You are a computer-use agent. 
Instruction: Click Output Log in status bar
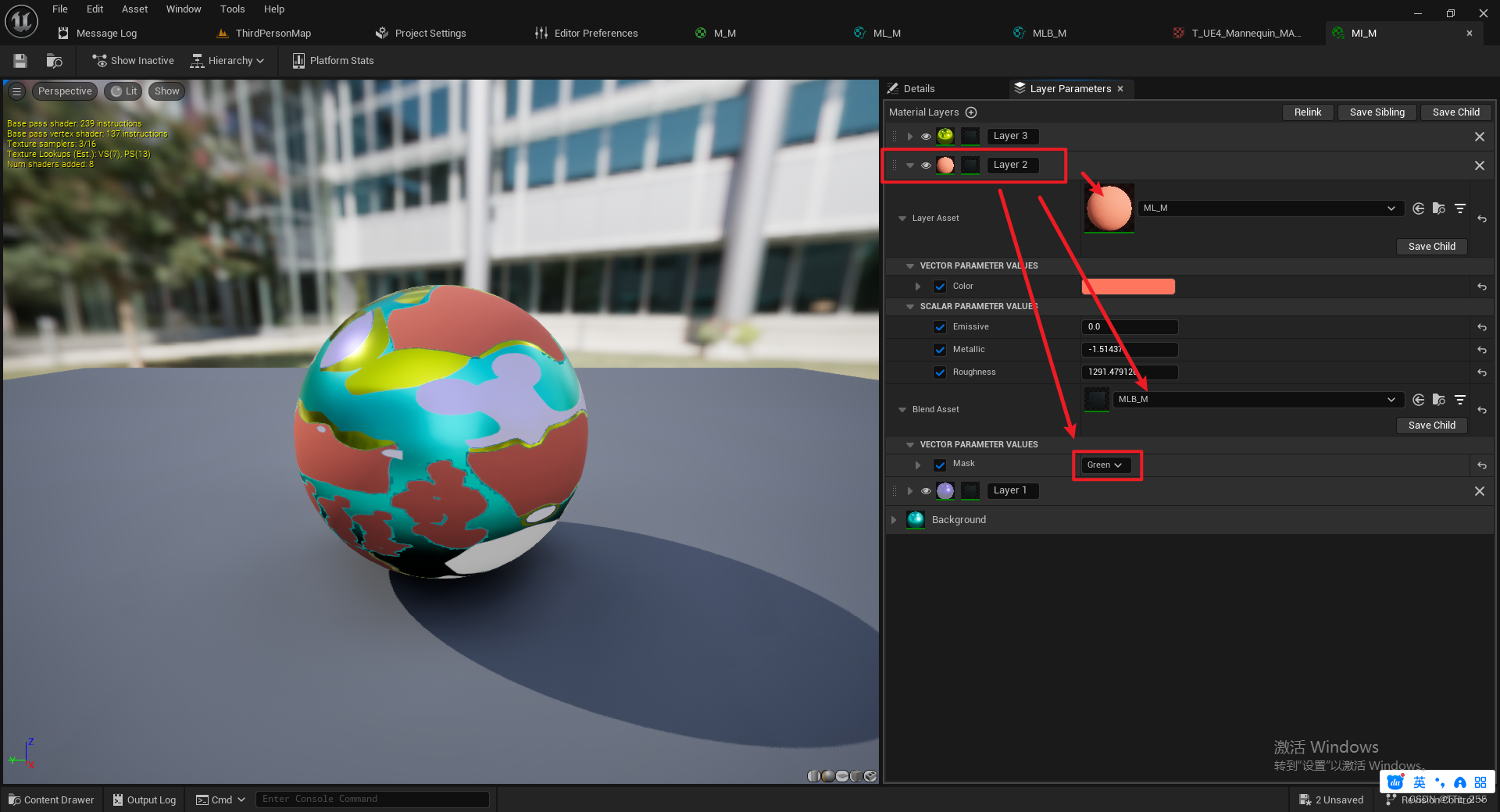[145, 800]
